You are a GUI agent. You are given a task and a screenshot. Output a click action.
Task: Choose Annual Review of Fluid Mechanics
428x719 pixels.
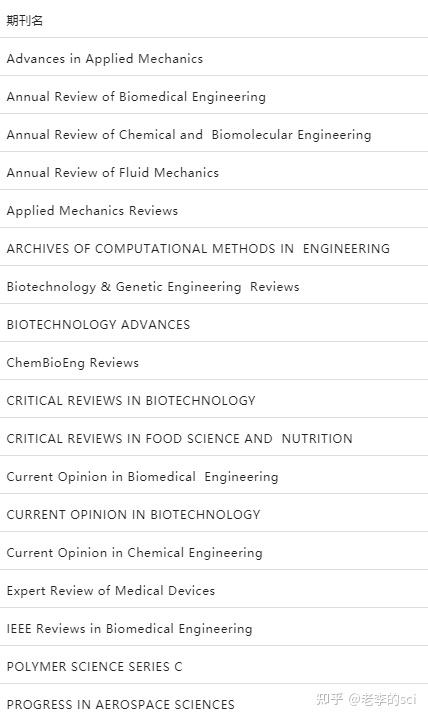[x=113, y=173]
